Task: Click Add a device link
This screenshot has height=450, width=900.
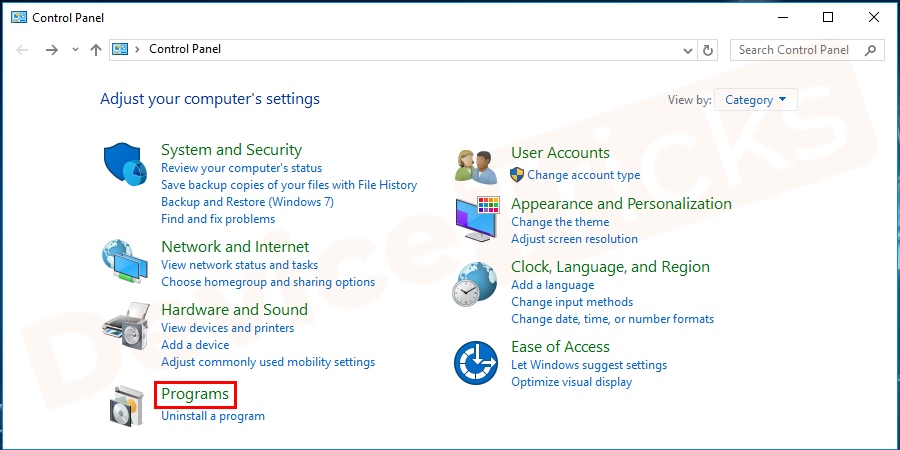Action: click(x=195, y=345)
